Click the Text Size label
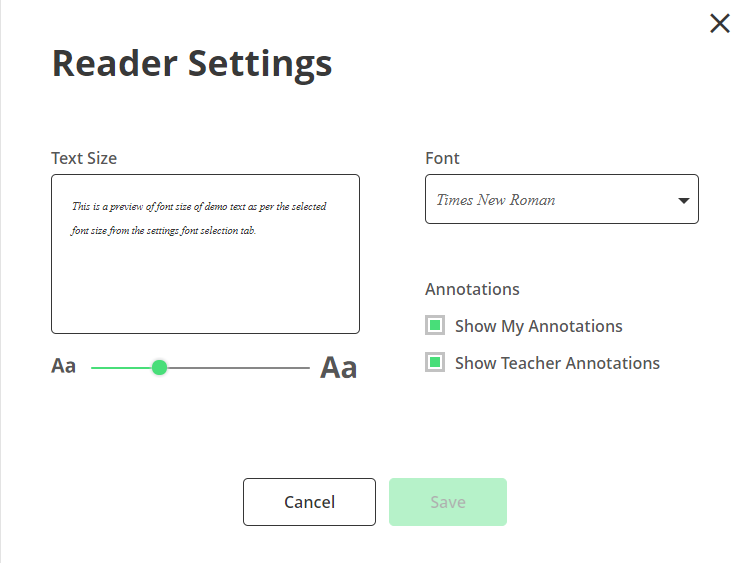This screenshot has height=563, width=748. (x=84, y=158)
